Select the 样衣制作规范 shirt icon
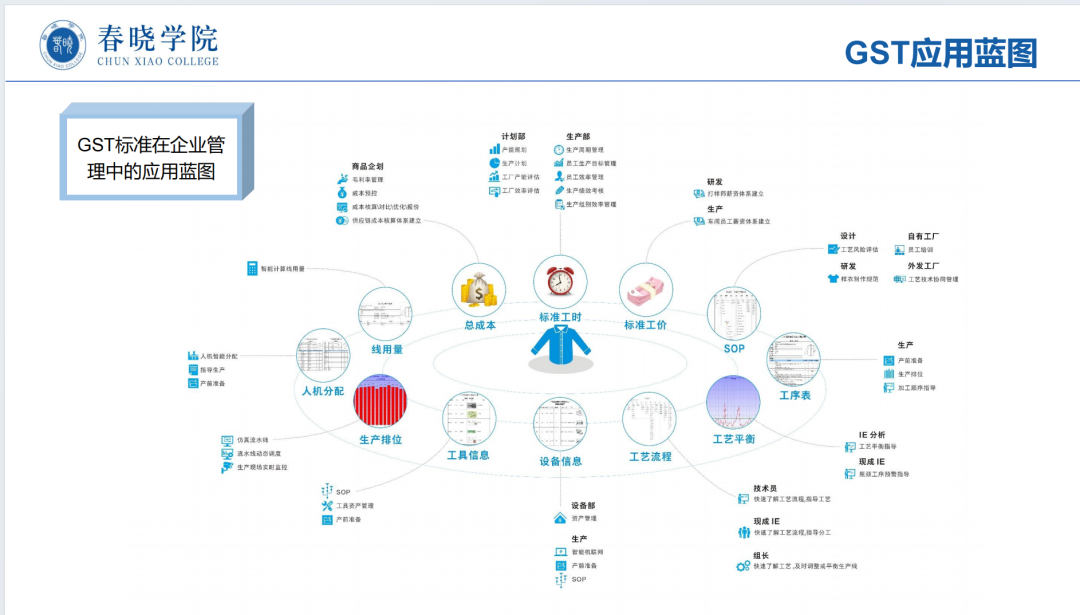The image size is (1080, 615). 833,278
